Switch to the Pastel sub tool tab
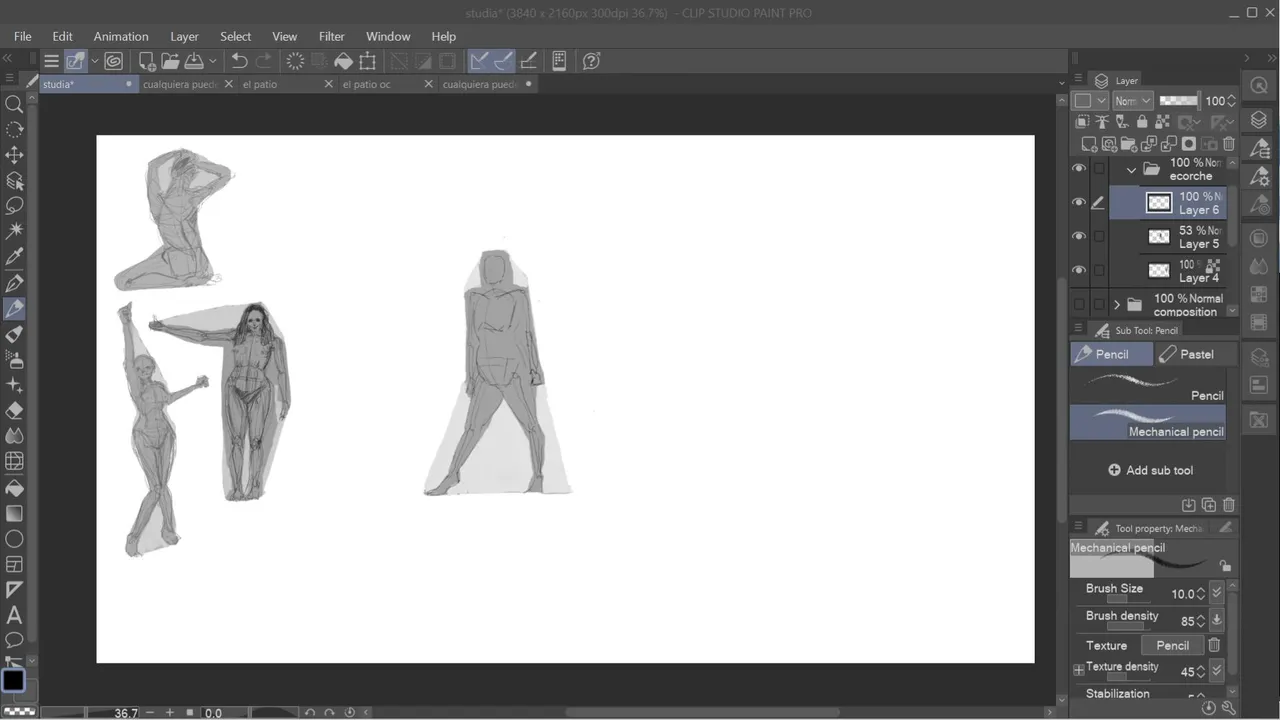Image resolution: width=1280 pixels, height=720 pixels. pyautogui.click(x=1195, y=354)
